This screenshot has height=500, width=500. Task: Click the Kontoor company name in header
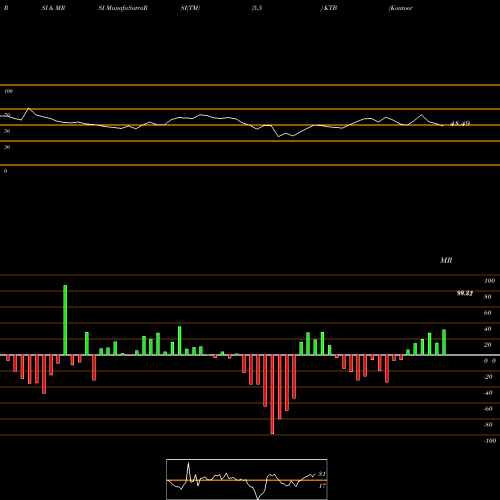tap(401, 8)
